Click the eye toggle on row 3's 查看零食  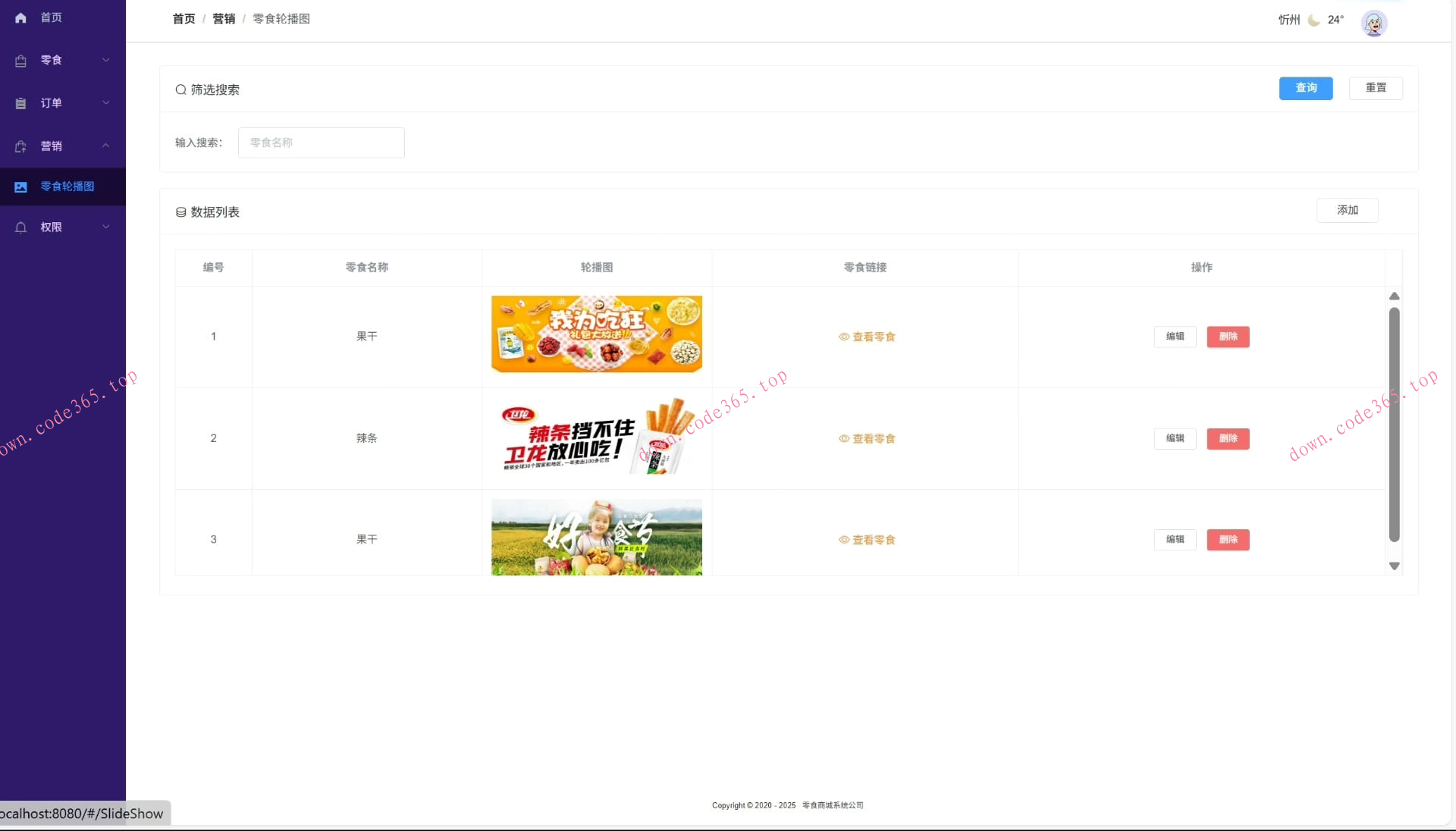tap(842, 540)
